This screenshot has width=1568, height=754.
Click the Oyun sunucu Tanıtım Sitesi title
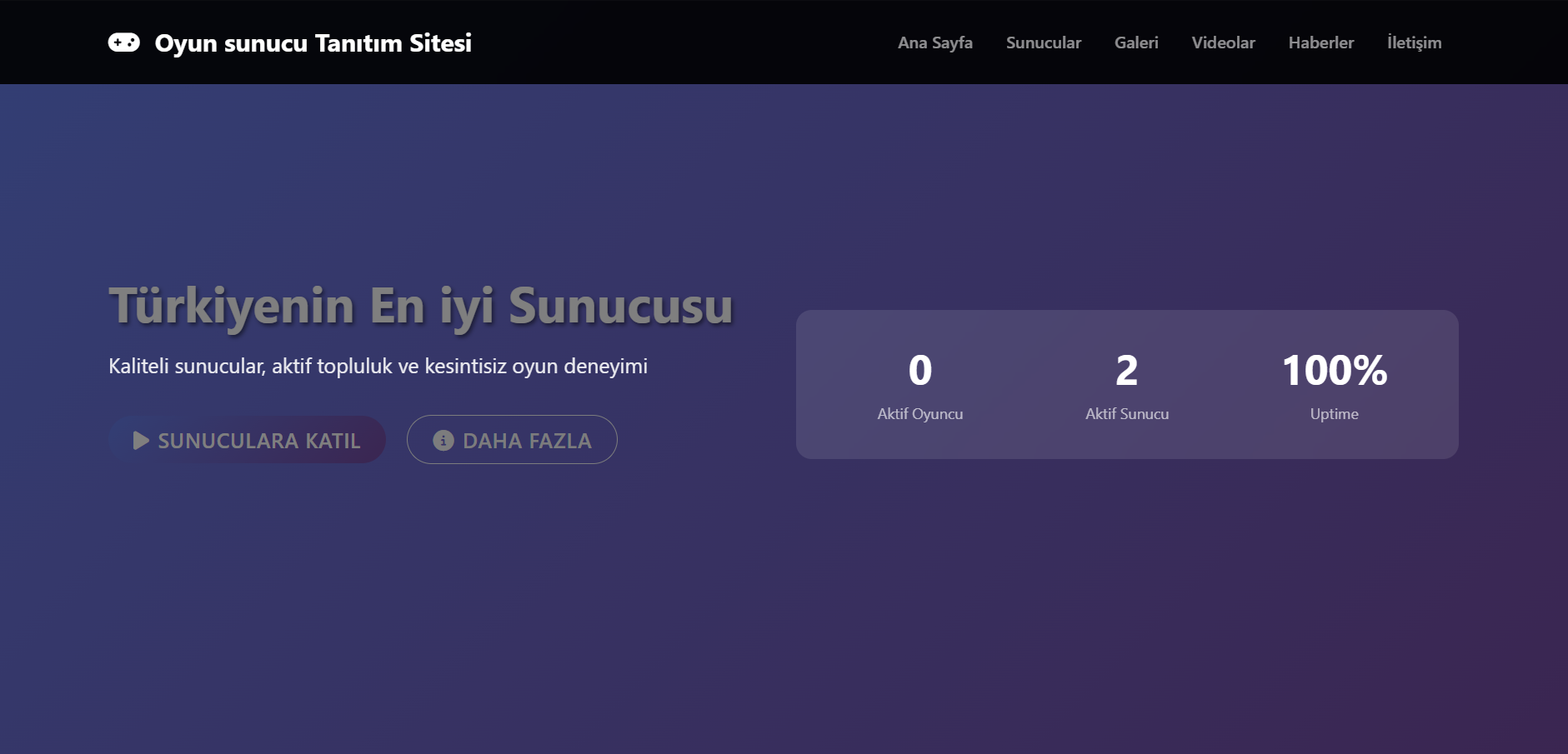click(x=313, y=43)
